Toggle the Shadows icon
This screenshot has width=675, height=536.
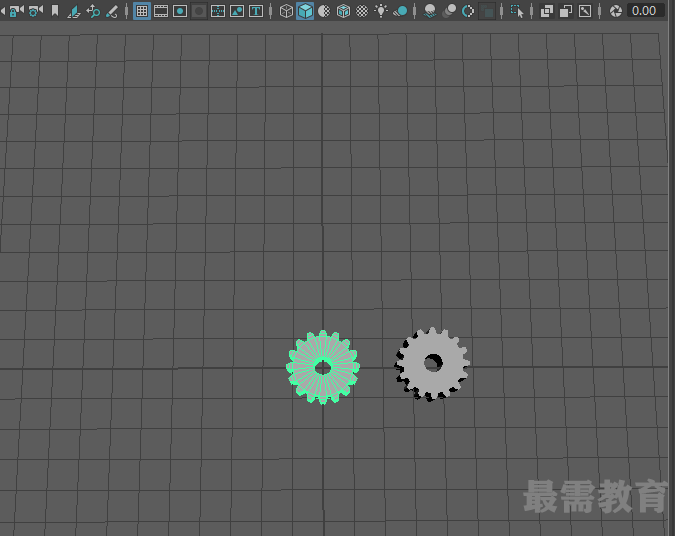[400, 11]
